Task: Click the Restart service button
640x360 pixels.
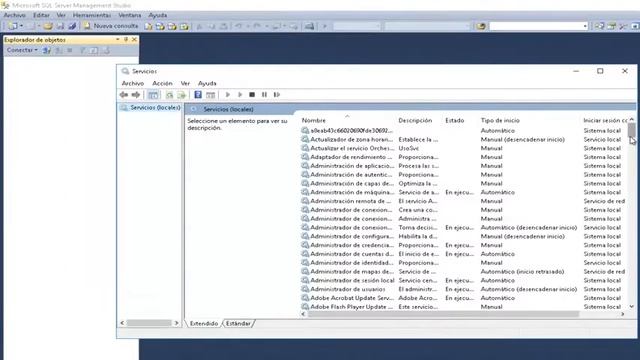Action: (277, 95)
